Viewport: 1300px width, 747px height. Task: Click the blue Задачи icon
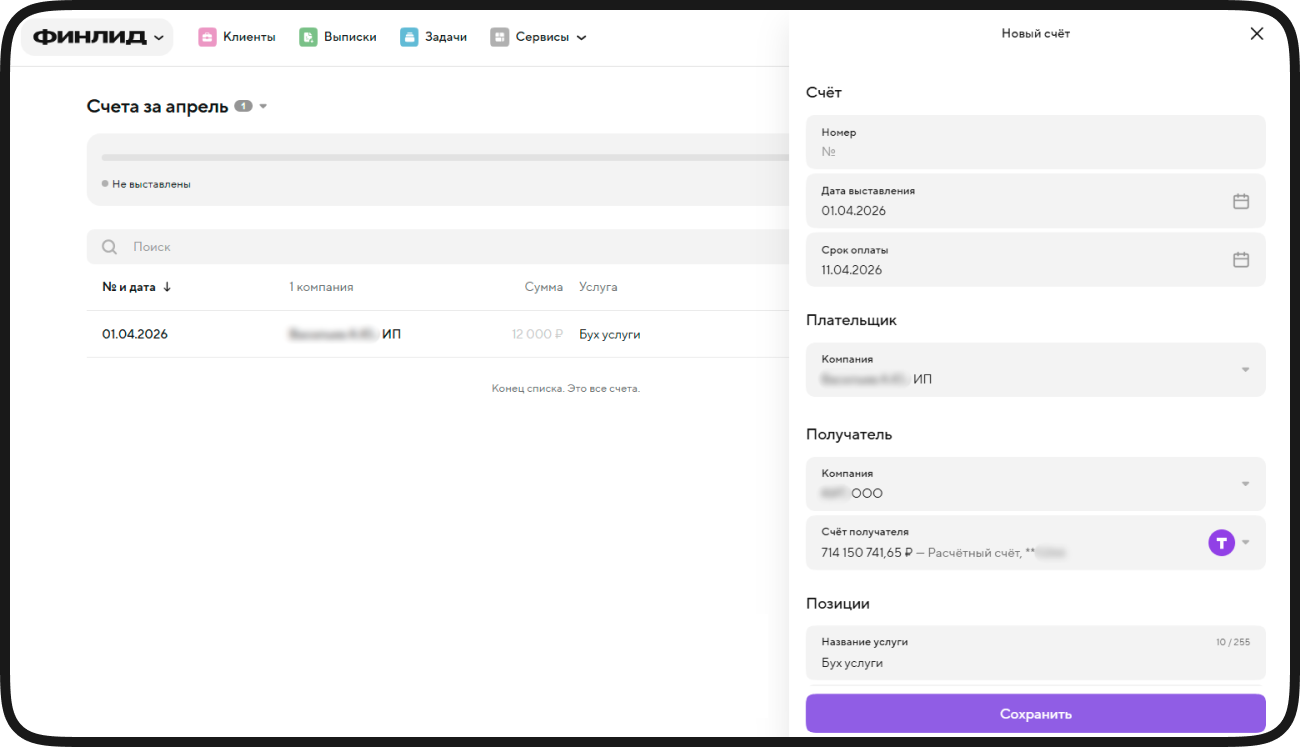pyautogui.click(x=409, y=37)
